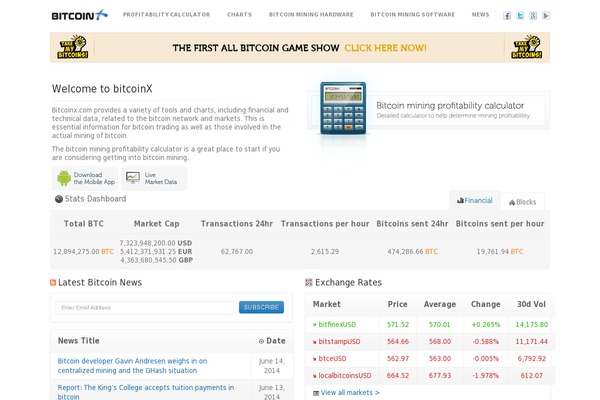This screenshot has width=600, height=400.
Task: Open the bitfinexUSD market link
Action: (337, 325)
